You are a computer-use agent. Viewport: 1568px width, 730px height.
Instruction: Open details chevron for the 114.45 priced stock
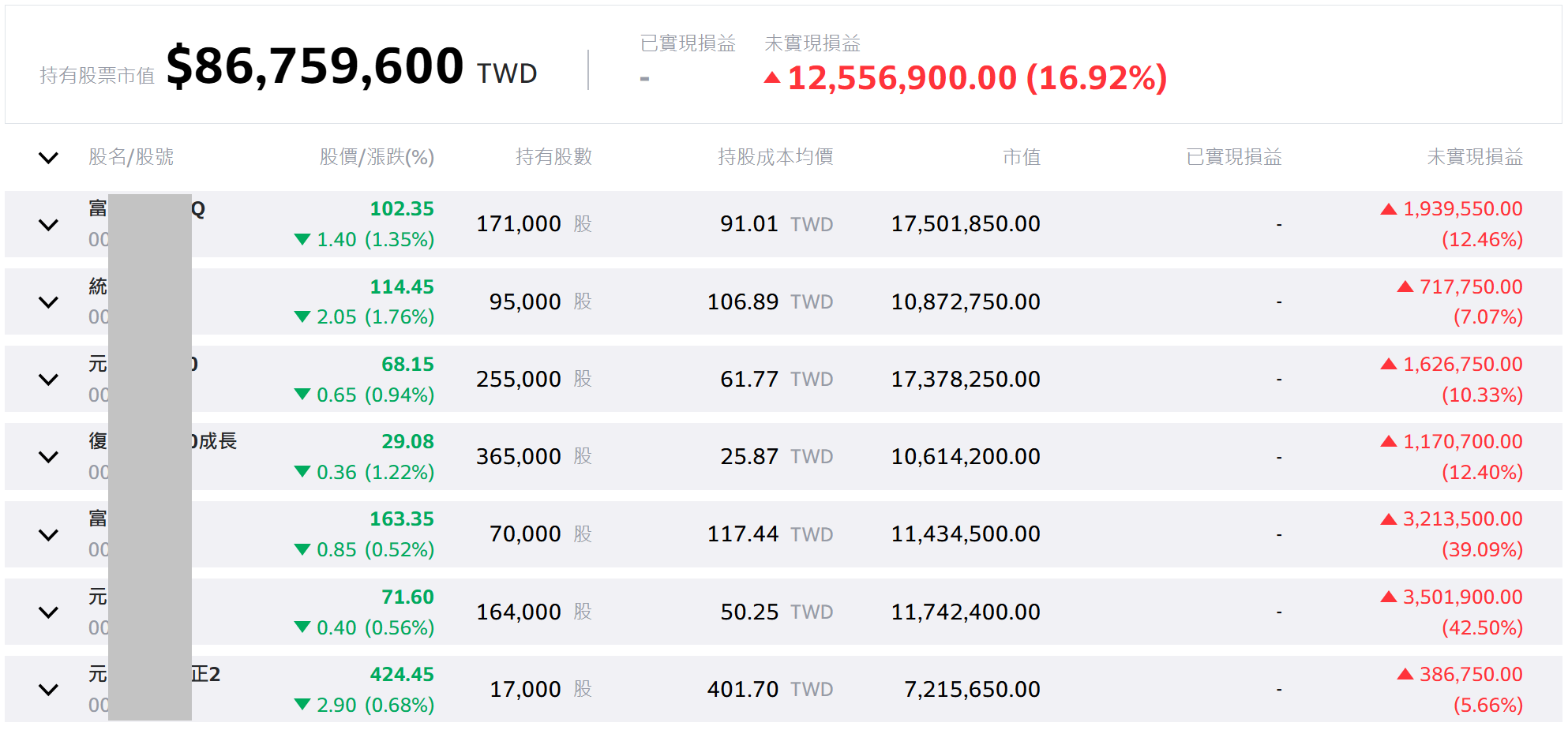[48, 302]
